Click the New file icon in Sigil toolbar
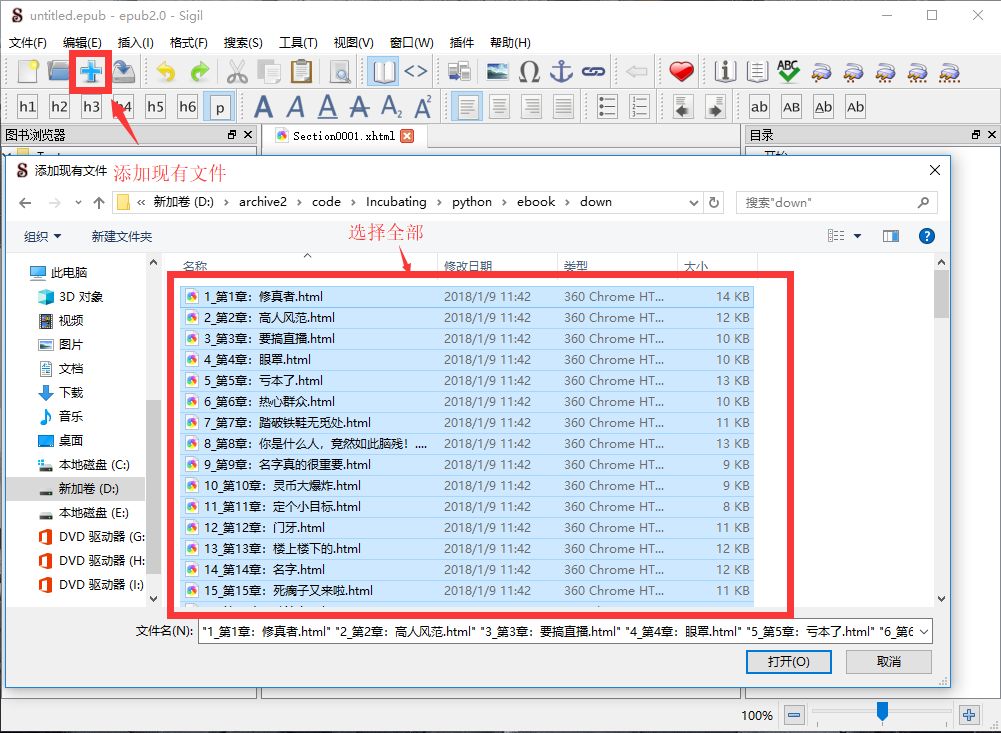The image size is (1001, 733). point(27,72)
